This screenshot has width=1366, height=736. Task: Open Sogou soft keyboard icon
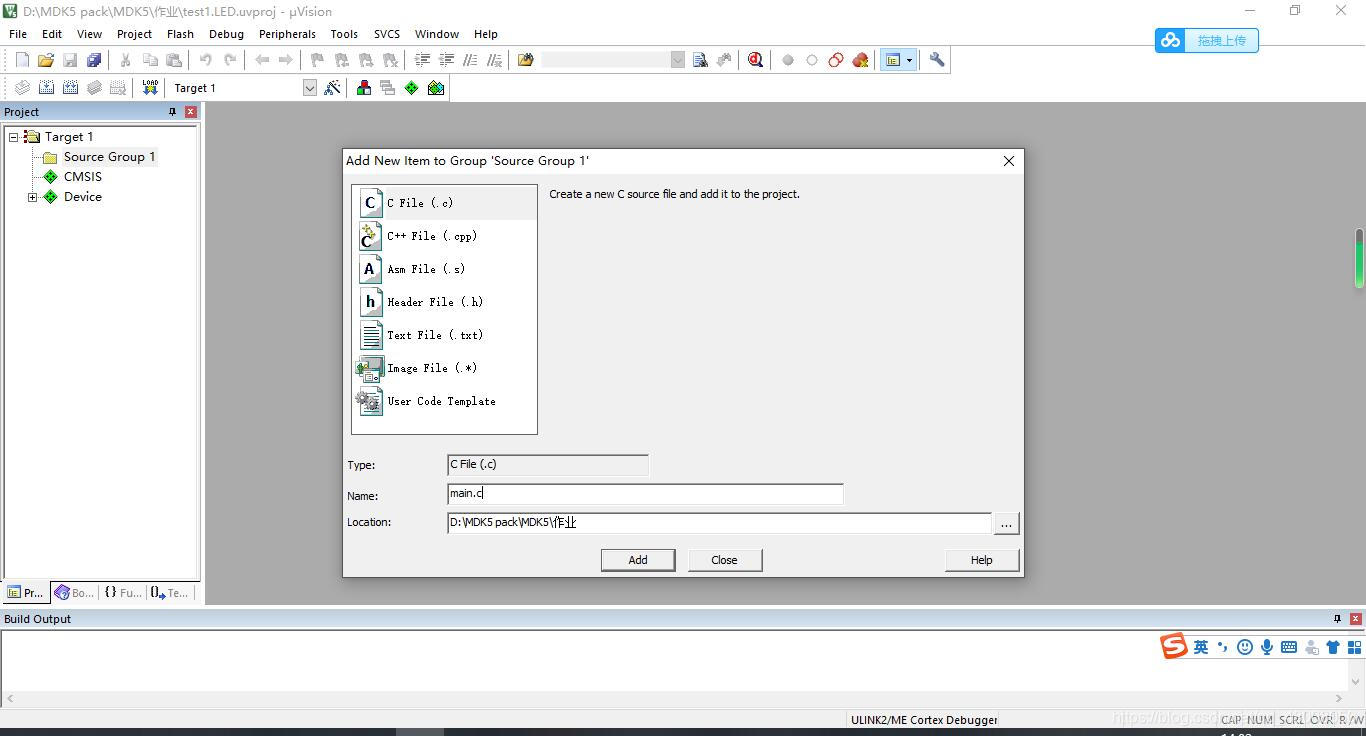[x=1289, y=647]
